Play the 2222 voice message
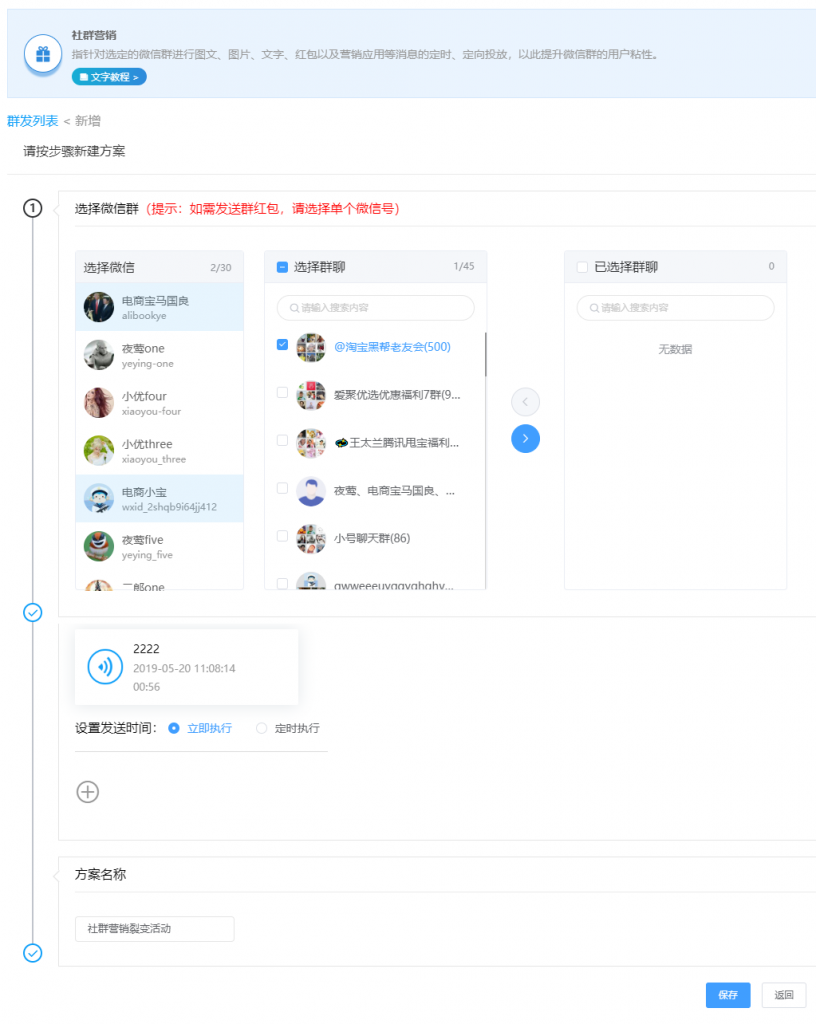This screenshot has height=1024, width=816. (105, 667)
